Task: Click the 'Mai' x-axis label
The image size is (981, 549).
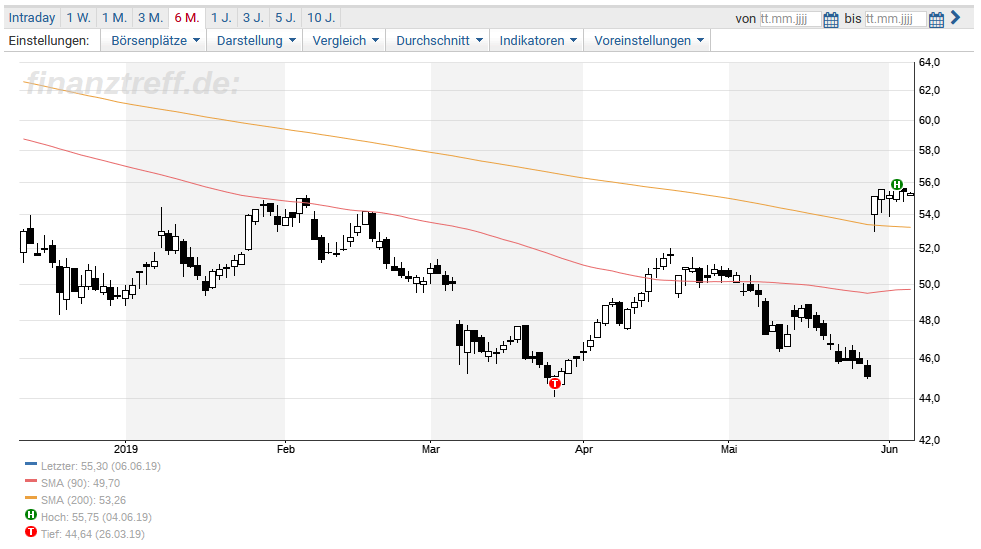Action: click(x=729, y=449)
